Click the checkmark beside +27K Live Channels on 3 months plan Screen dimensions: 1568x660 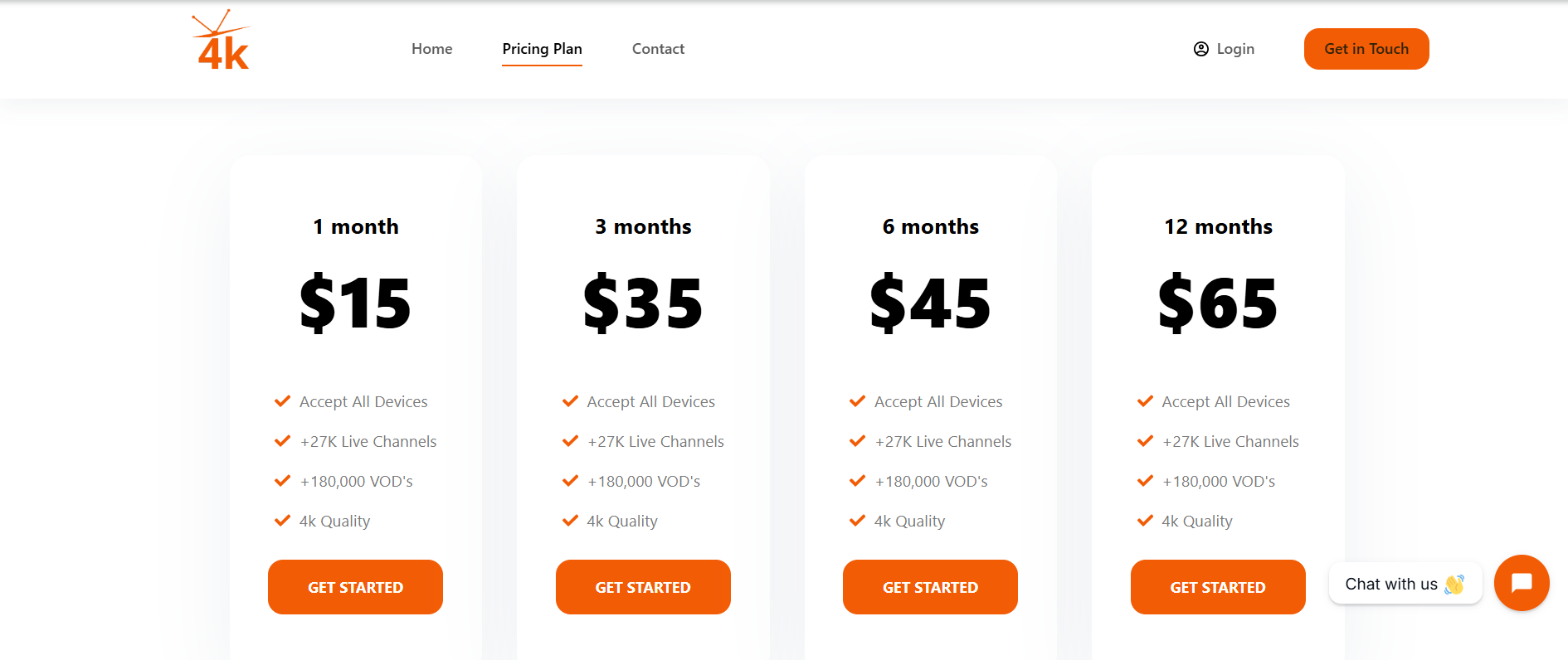(570, 440)
